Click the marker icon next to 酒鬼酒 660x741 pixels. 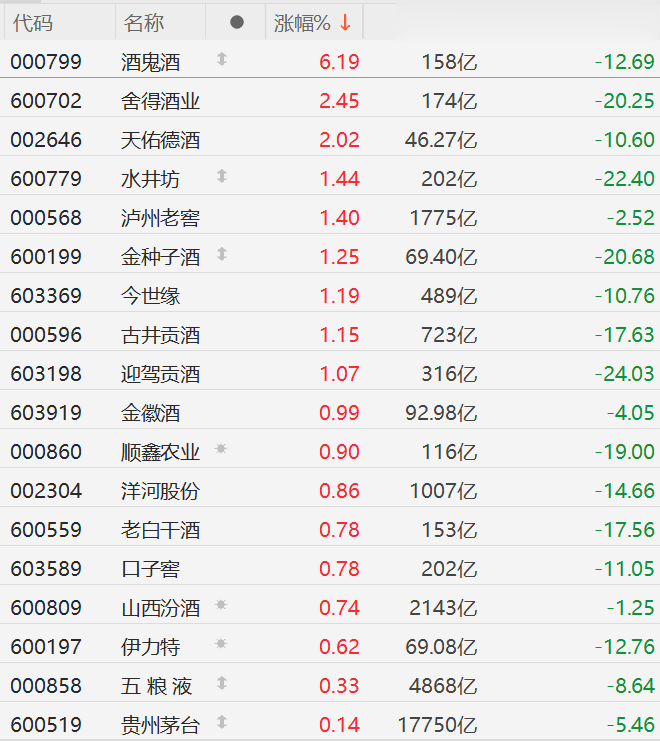click(x=222, y=59)
